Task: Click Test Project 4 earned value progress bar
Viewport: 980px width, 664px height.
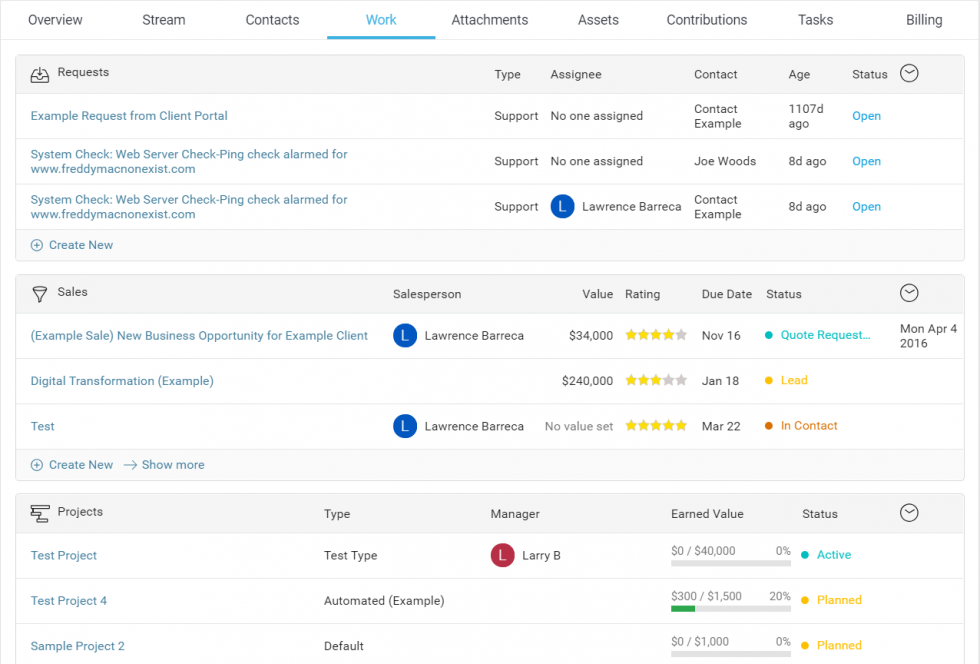Action: (730, 608)
